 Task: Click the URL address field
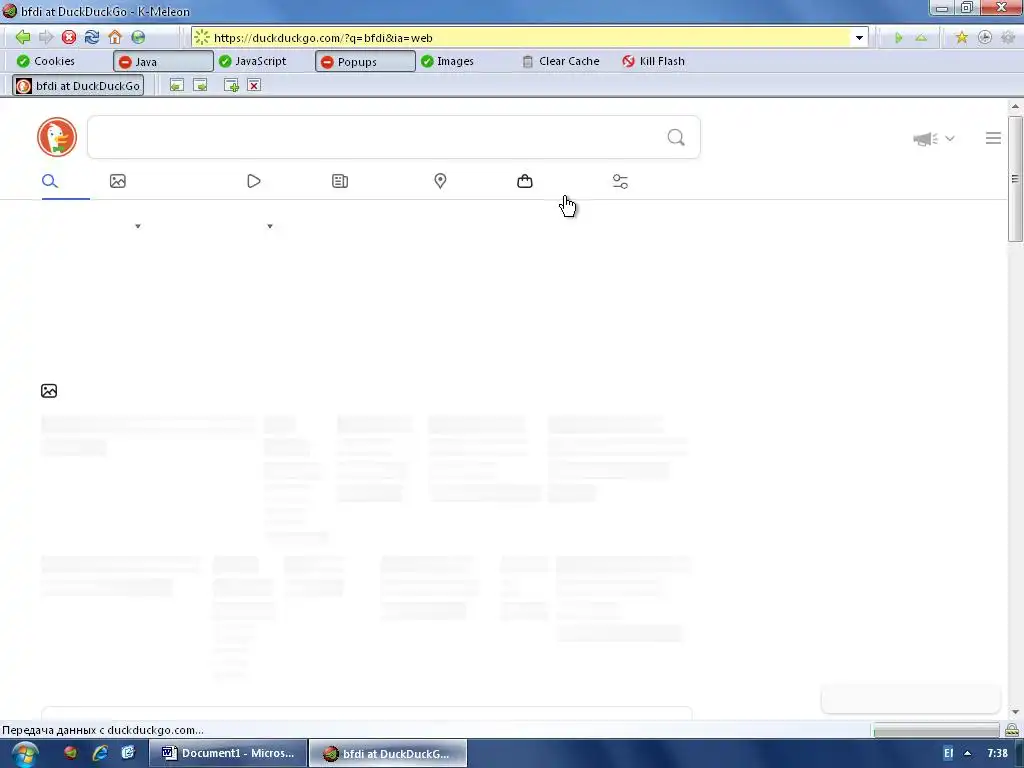(529, 38)
